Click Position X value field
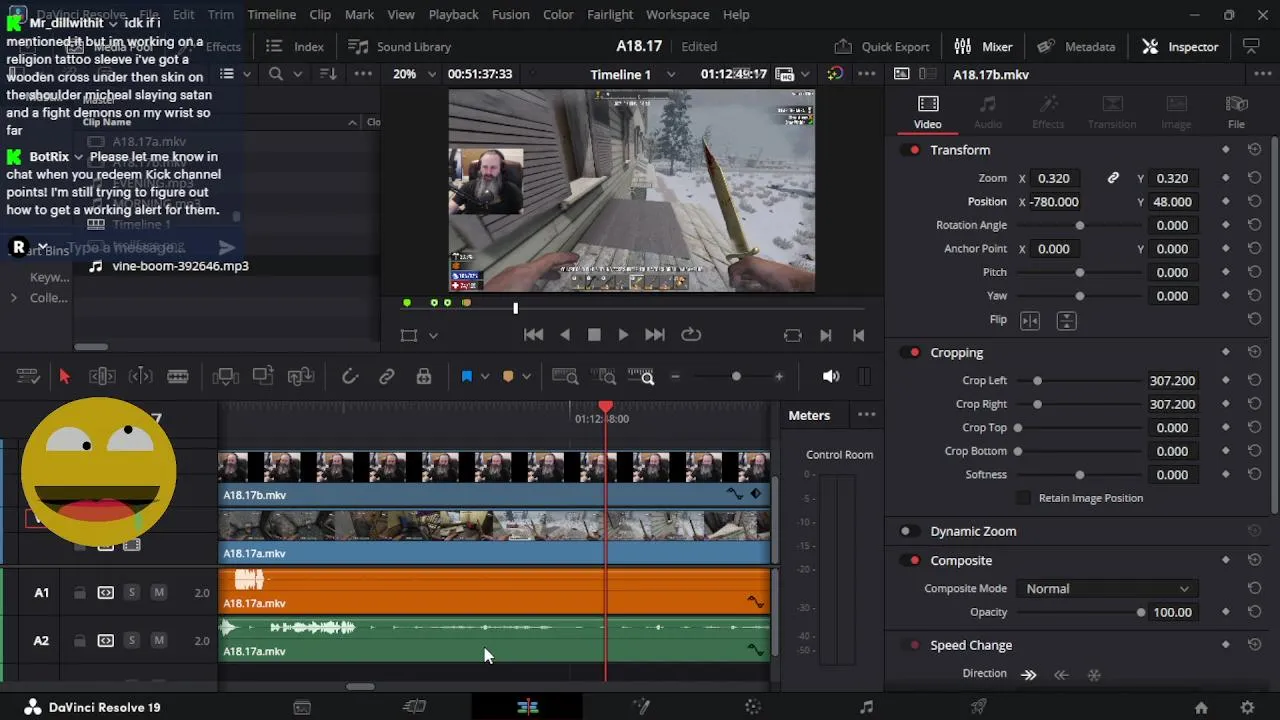The image size is (1280, 720). coord(1055,202)
